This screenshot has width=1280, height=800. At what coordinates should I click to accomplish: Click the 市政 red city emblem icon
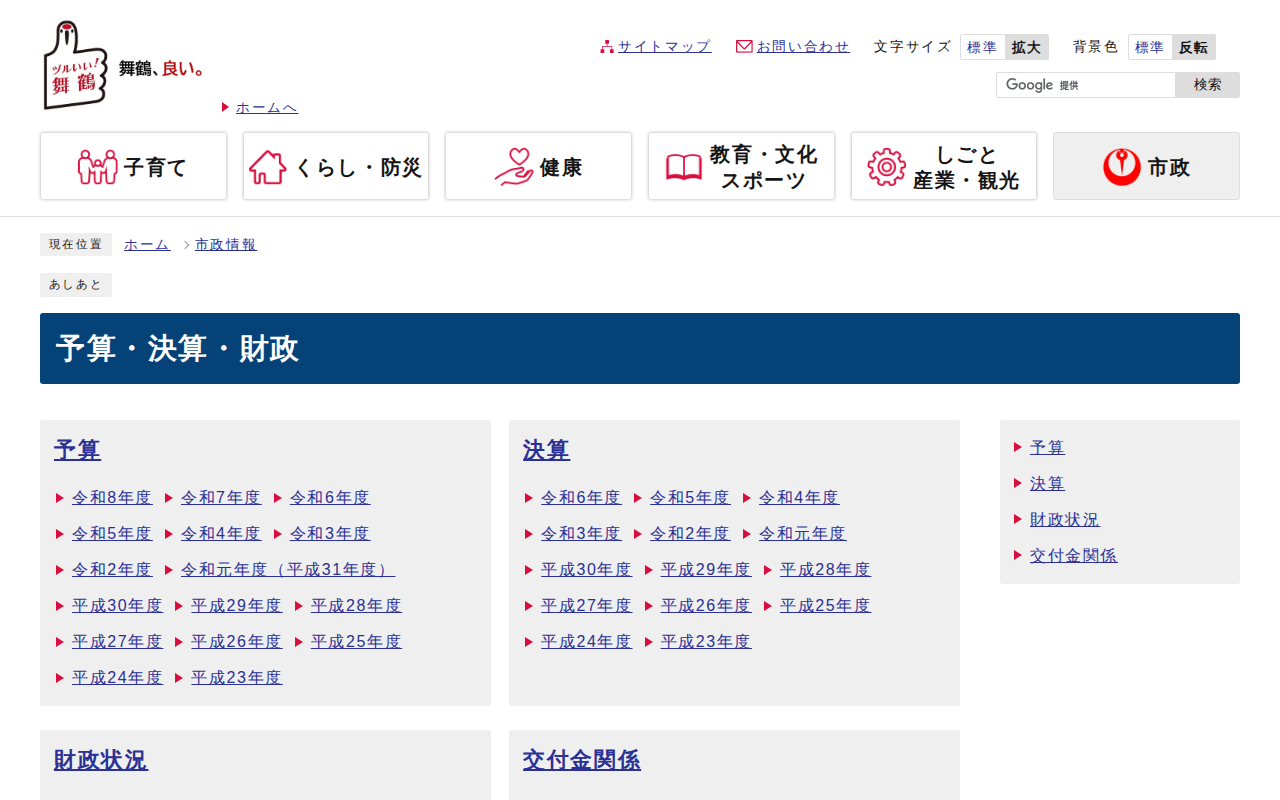coord(1122,167)
